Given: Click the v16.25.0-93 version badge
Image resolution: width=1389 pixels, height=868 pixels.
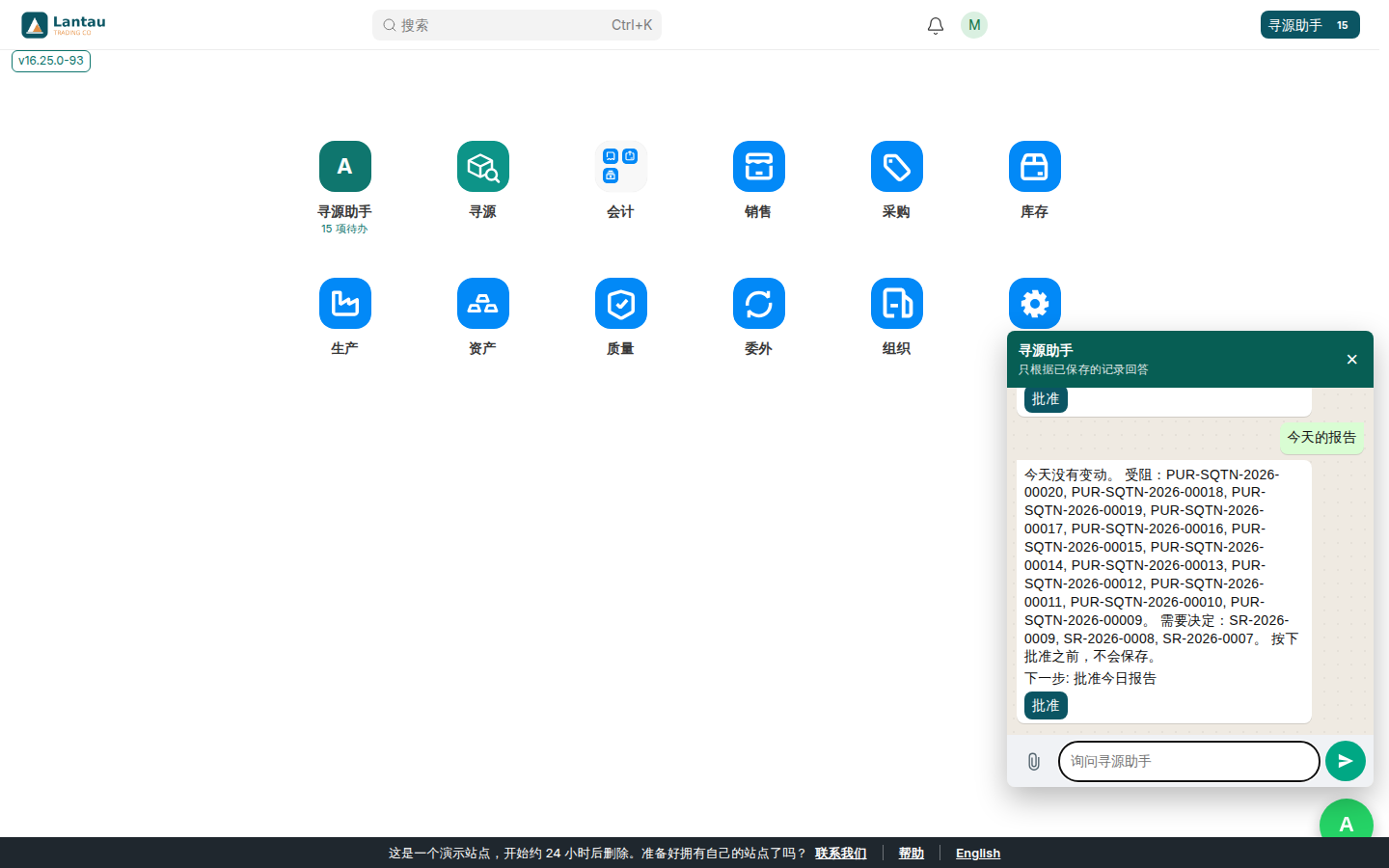Looking at the screenshot, I should coord(51,61).
